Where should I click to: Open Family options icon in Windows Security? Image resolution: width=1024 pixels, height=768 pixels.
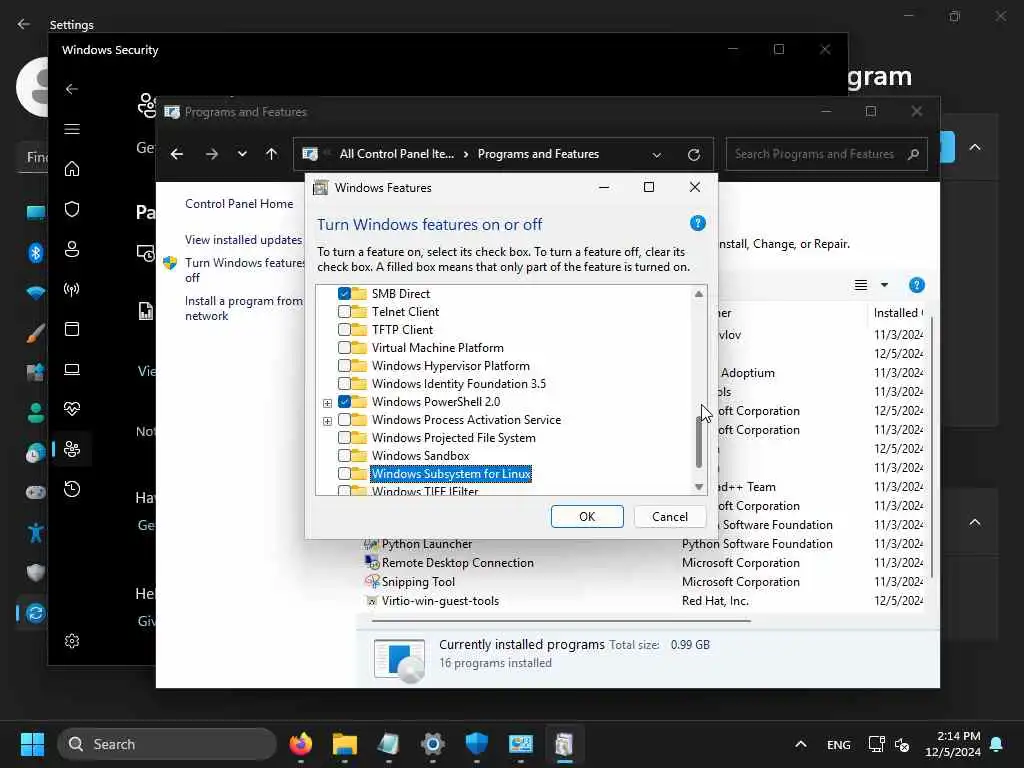pyautogui.click(x=72, y=449)
